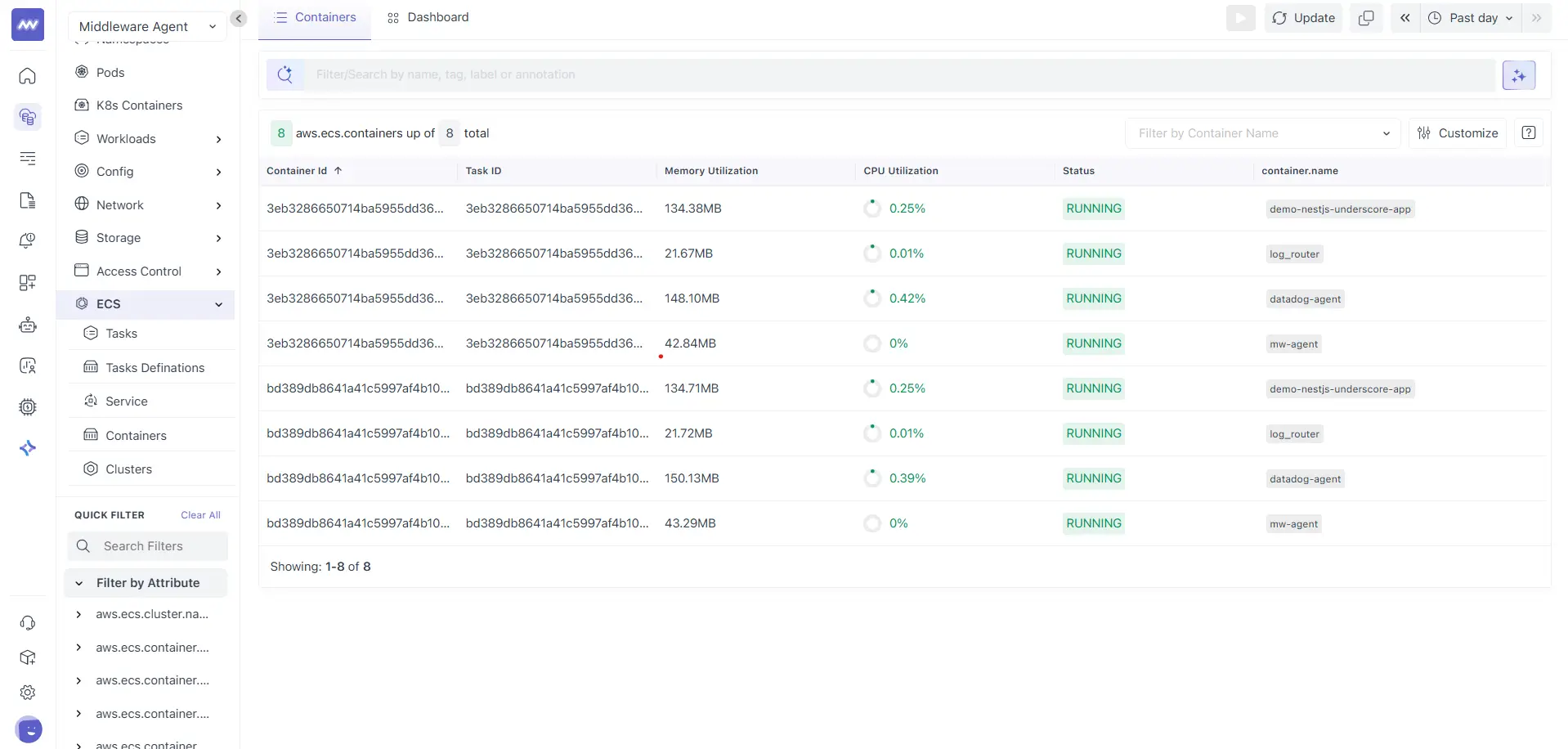Image resolution: width=1568 pixels, height=749 pixels.
Task: Open Filter by Container Name dropdown
Action: [x=1262, y=133]
